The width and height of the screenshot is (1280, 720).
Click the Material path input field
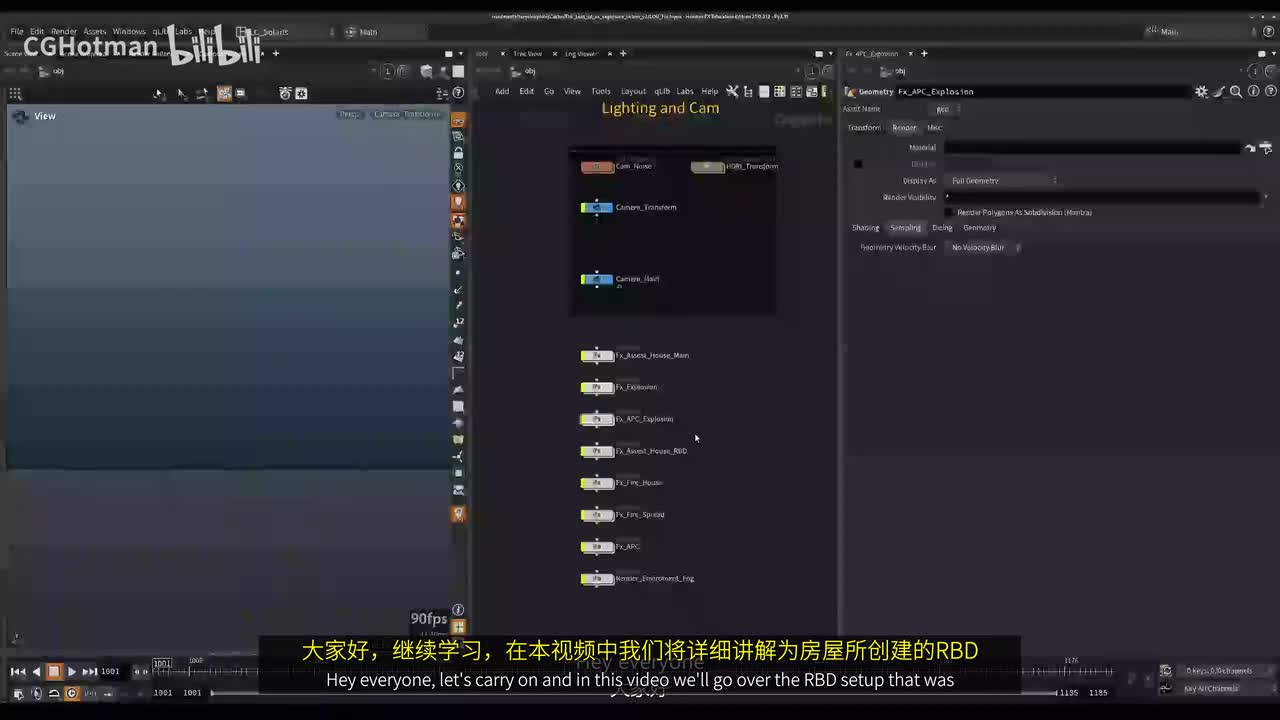1091,148
